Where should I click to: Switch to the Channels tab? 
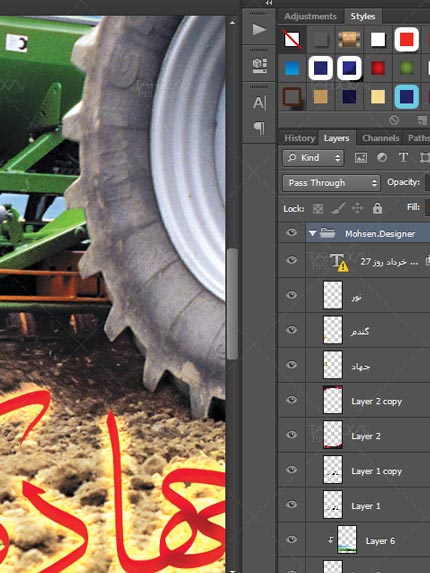380,138
